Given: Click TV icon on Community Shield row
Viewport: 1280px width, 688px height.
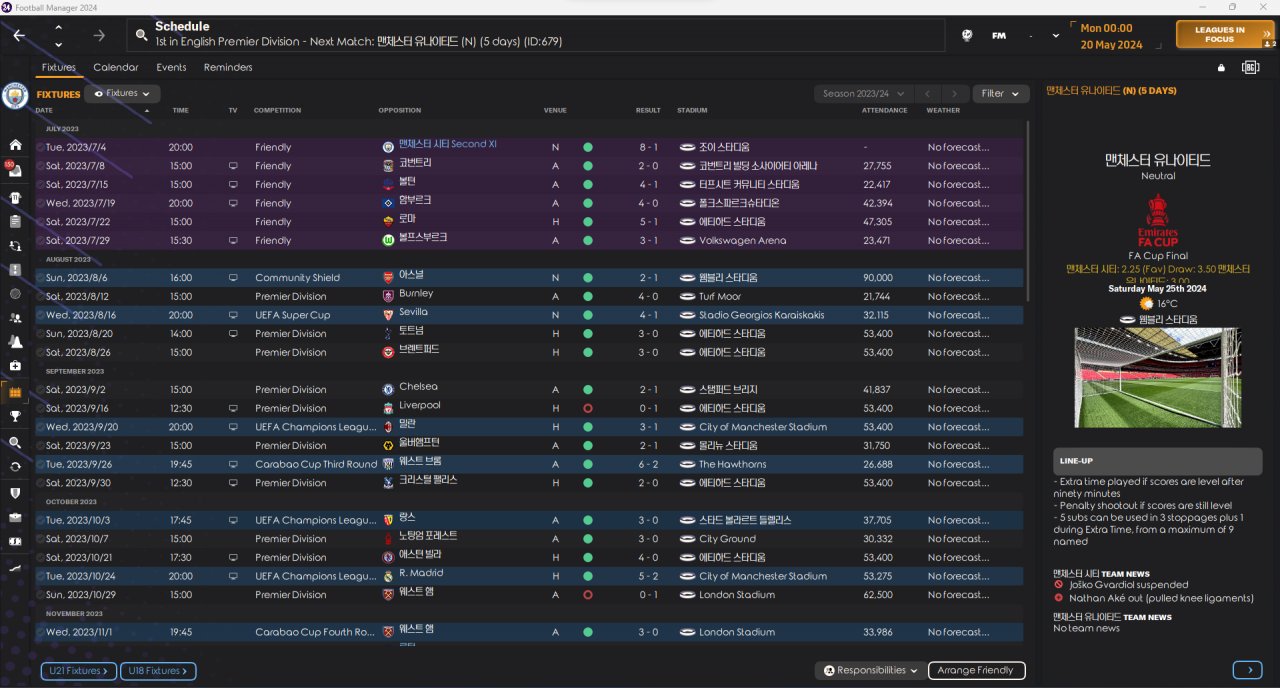Looking at the screenshot, I should tap(233, 278).
